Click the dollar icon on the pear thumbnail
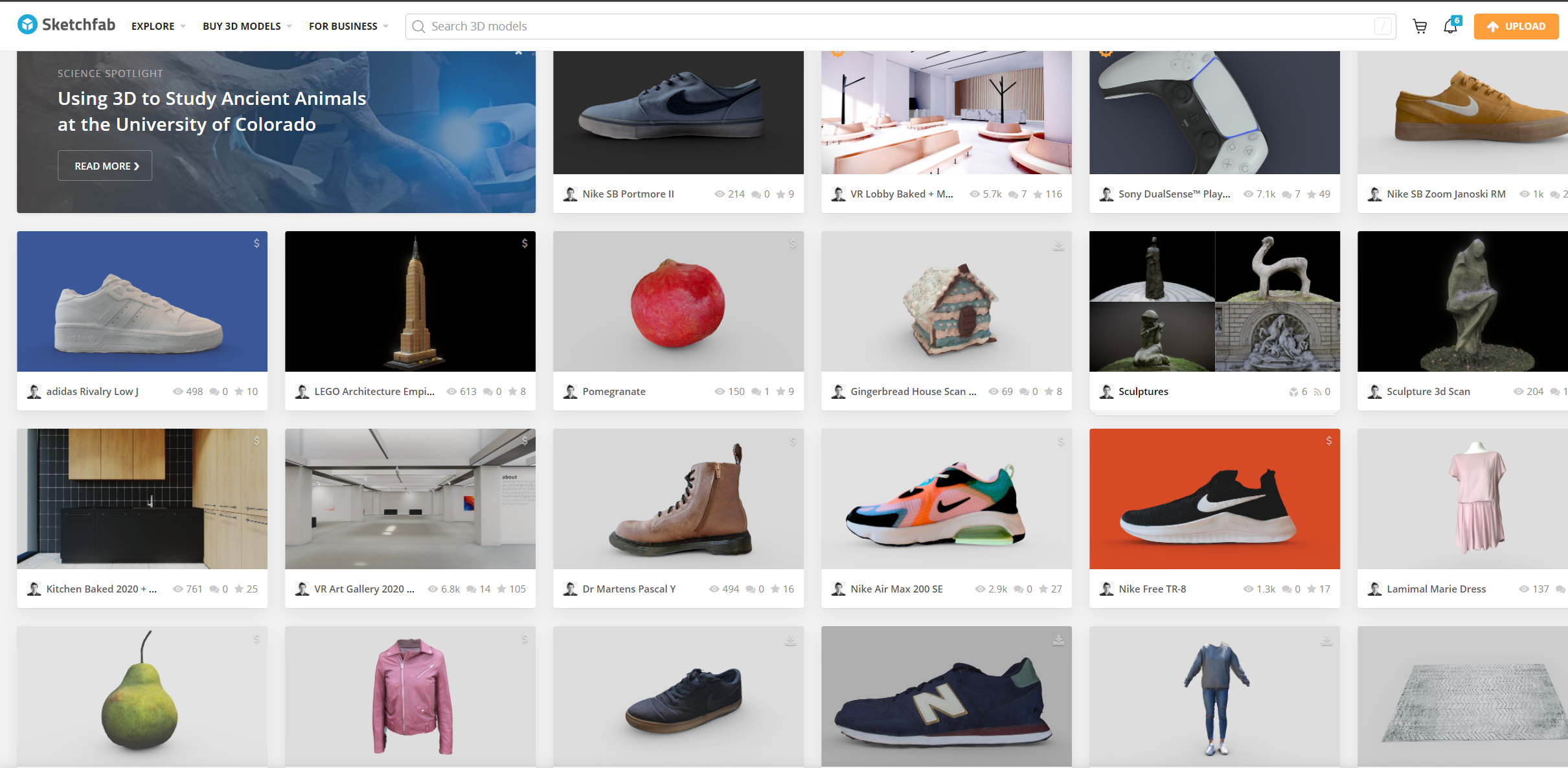Image resolution: width=1568 pixels, height=768 pixels. (x=256, y=639)
